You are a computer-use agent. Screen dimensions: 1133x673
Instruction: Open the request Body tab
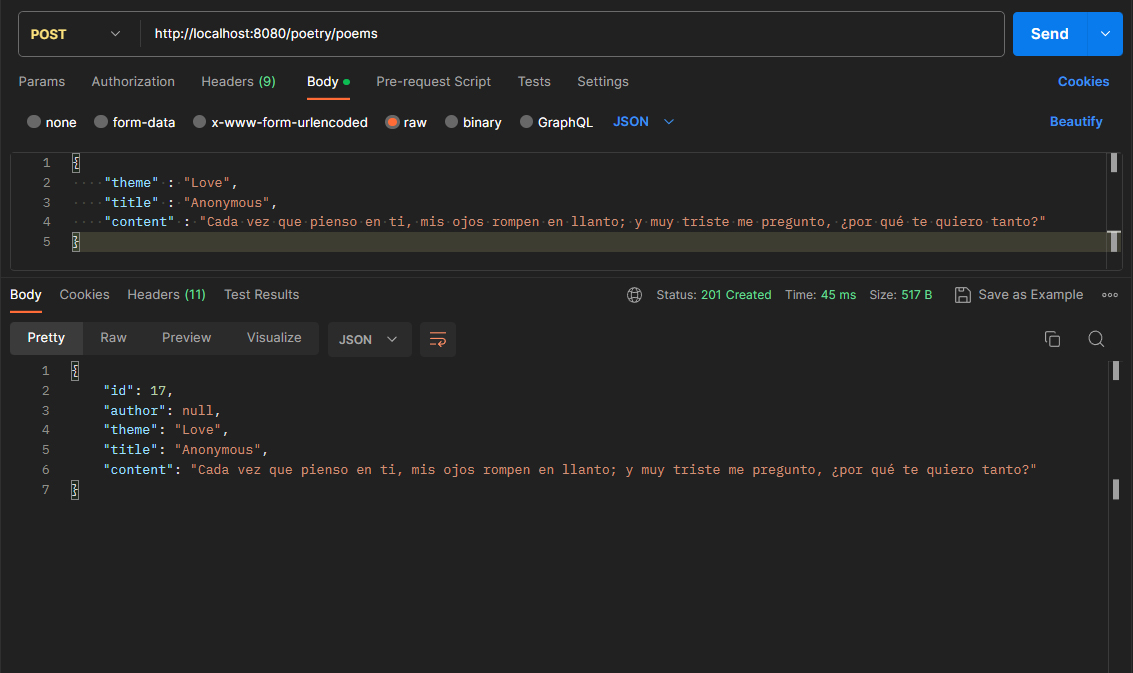[x=328, y=82]
